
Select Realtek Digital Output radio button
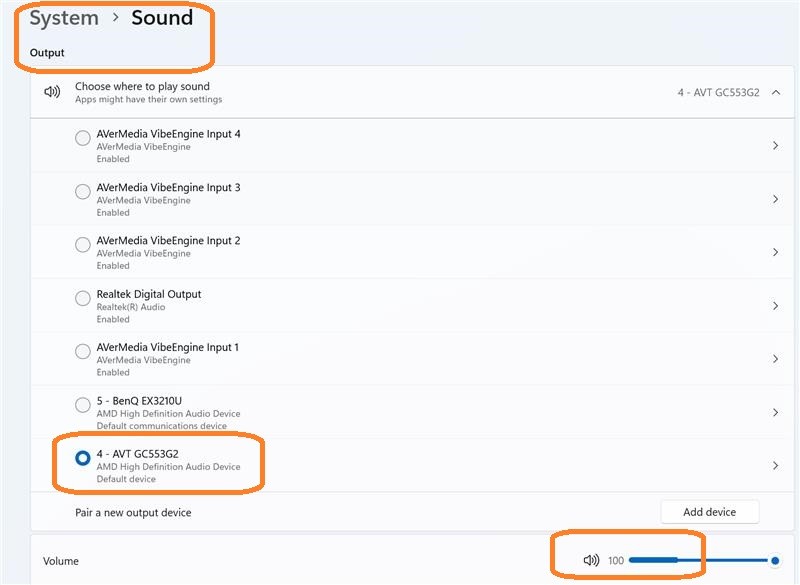[x=83, y=299]
